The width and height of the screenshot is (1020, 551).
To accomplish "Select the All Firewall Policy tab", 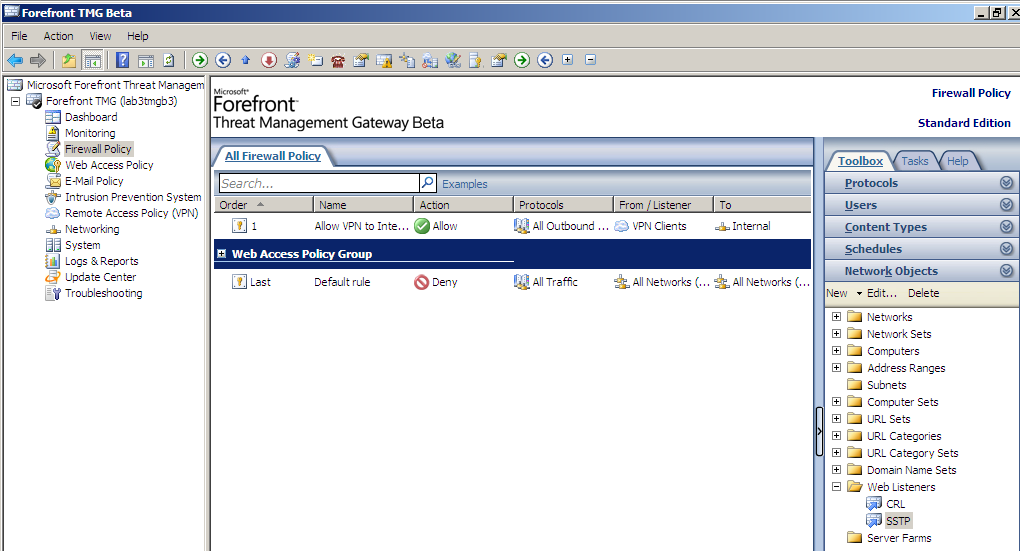I will coord(273,156).
